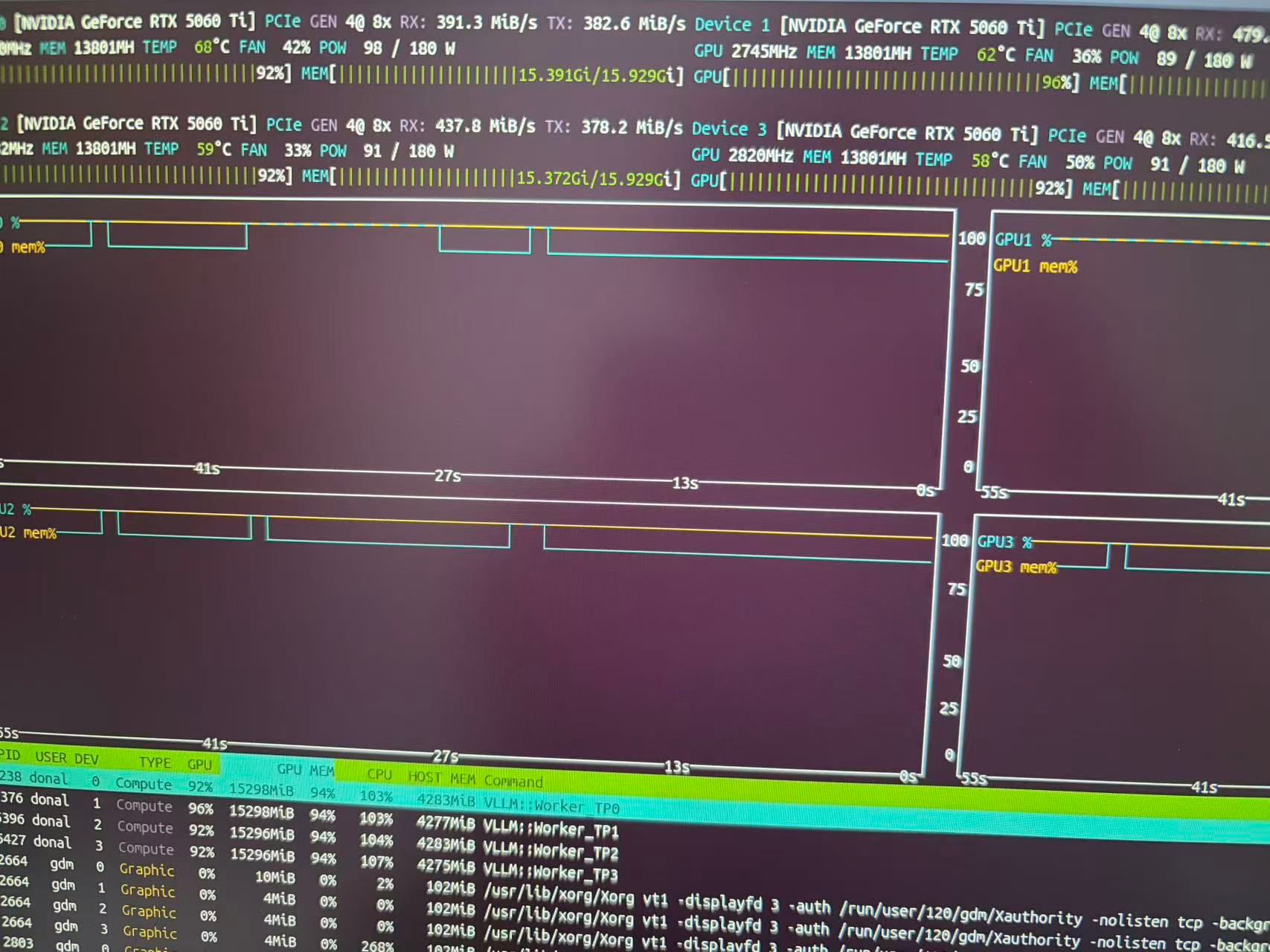Click the 68°C temperature reading
1270x952 pixels.
[x=212, y=47]
